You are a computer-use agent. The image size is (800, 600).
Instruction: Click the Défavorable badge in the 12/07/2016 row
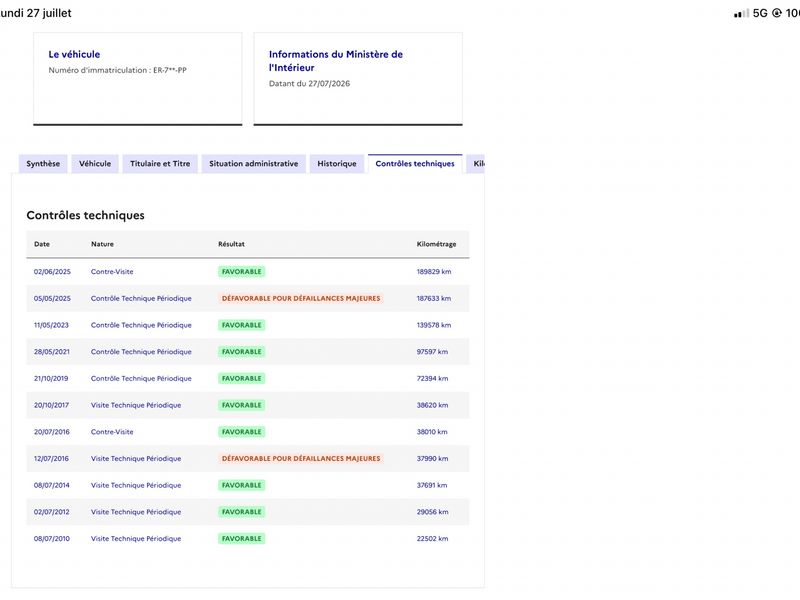point(301,459)
